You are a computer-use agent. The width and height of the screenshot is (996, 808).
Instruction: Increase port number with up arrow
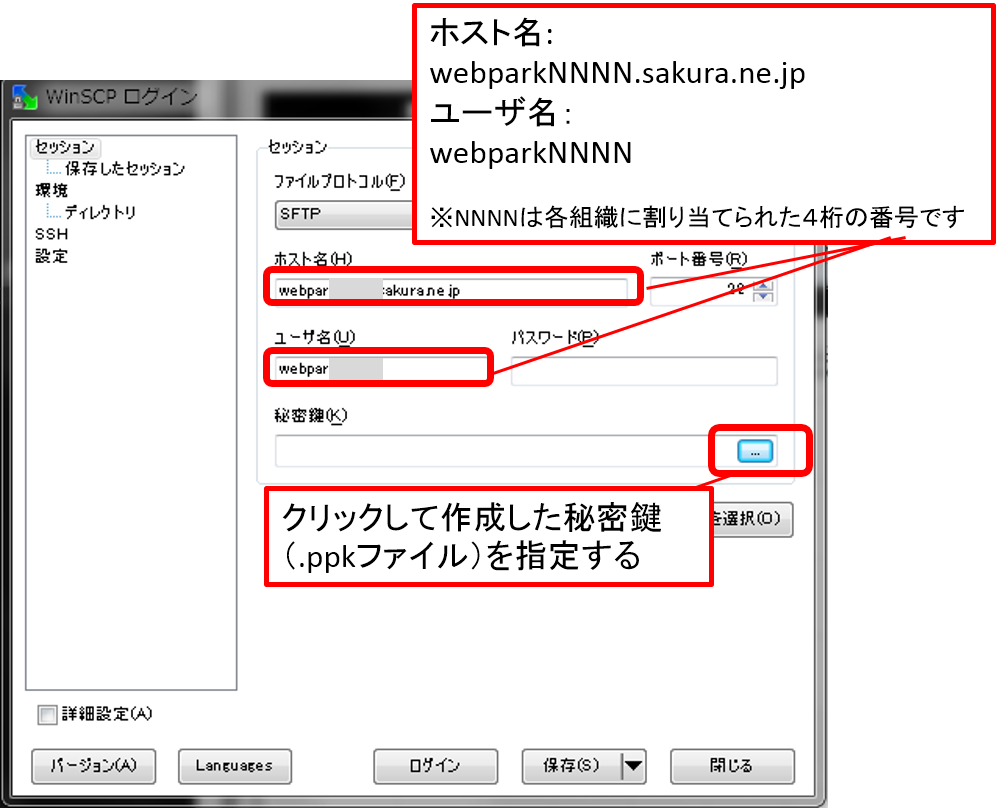tap(763, 286)
